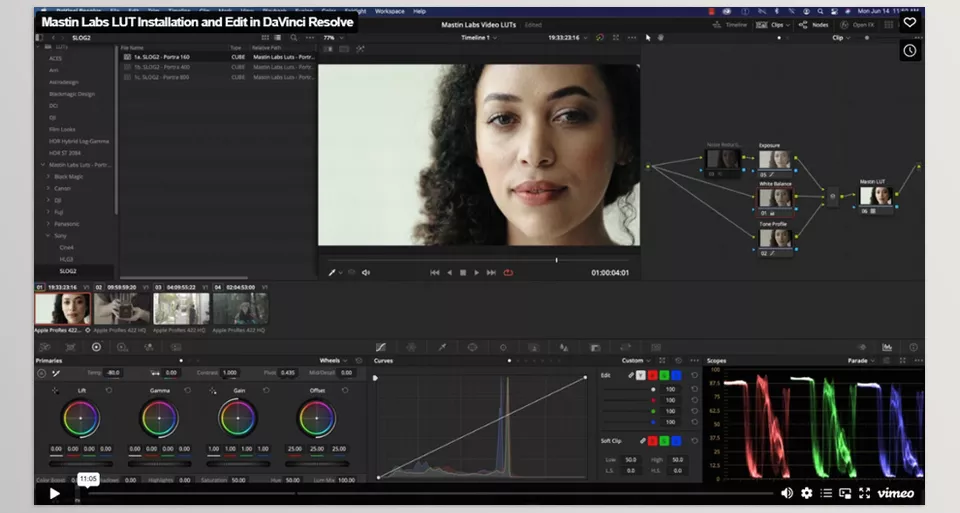Add the video to Vimeo likes

(910, 23)
